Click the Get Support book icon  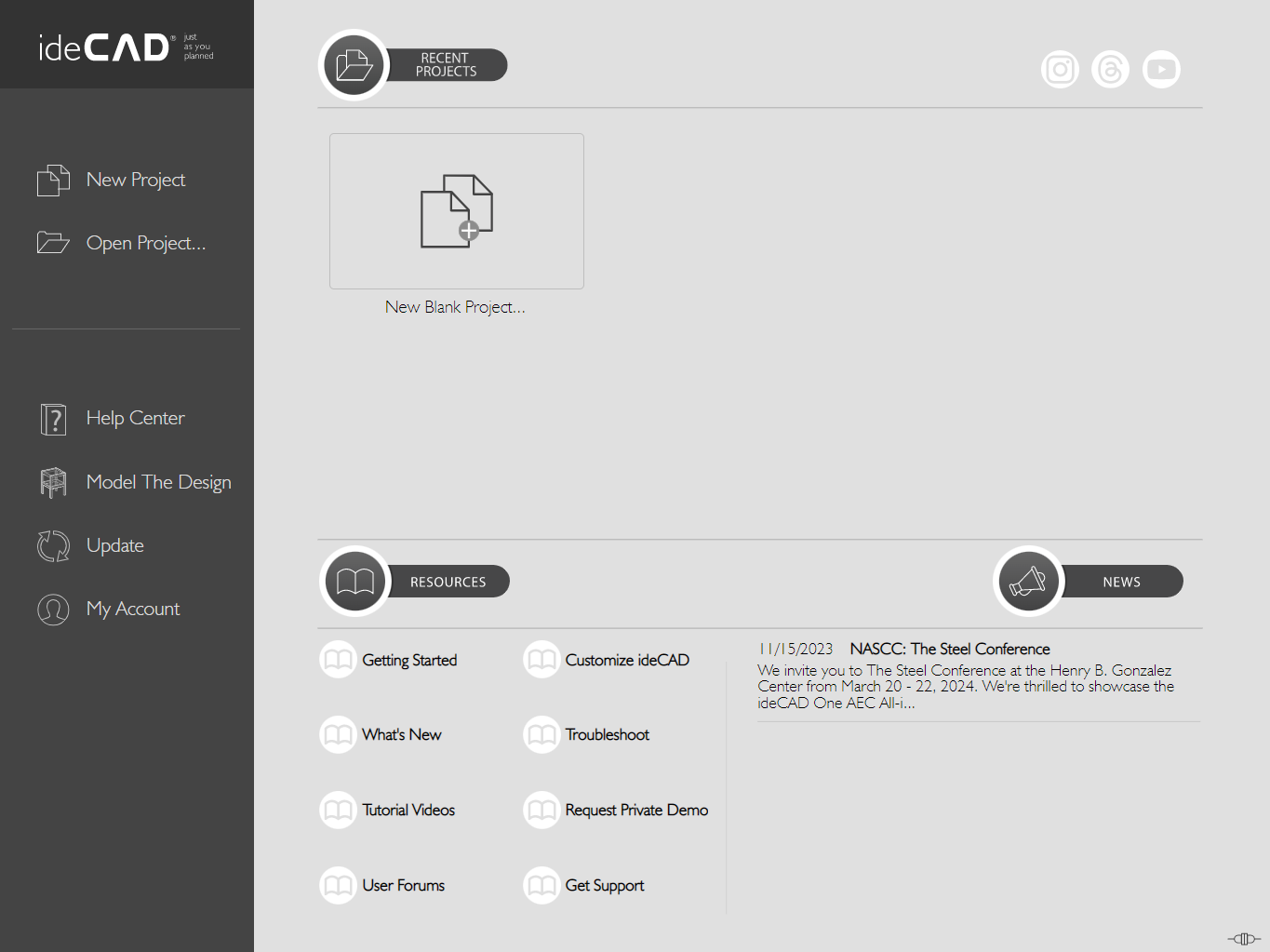point(541,885)
